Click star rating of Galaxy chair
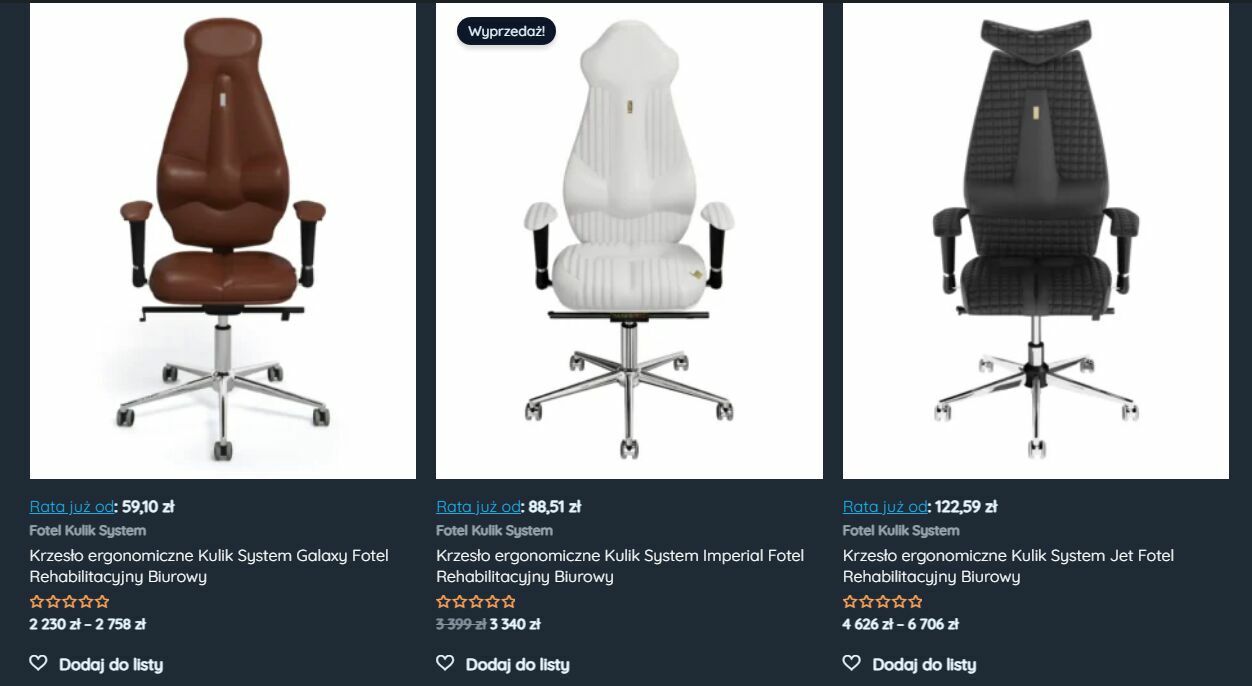Image resolution: width=1252 pixels, height=686 pixels. [69, 602]
